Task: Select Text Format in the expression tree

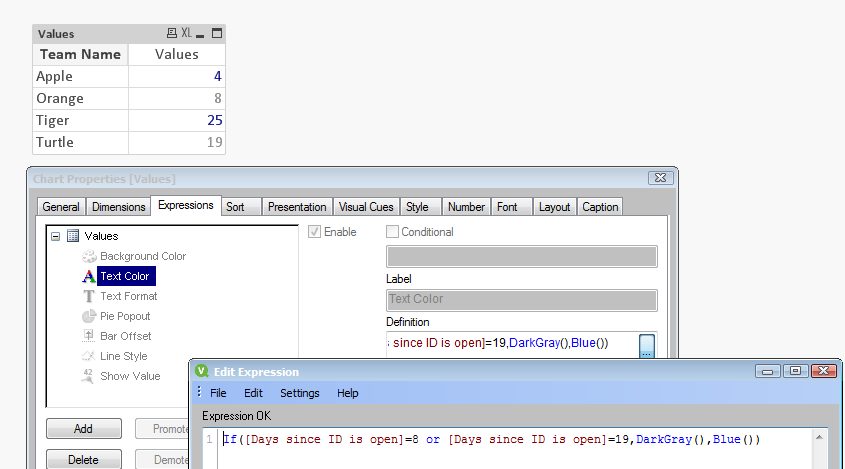Action: (129, 296)
